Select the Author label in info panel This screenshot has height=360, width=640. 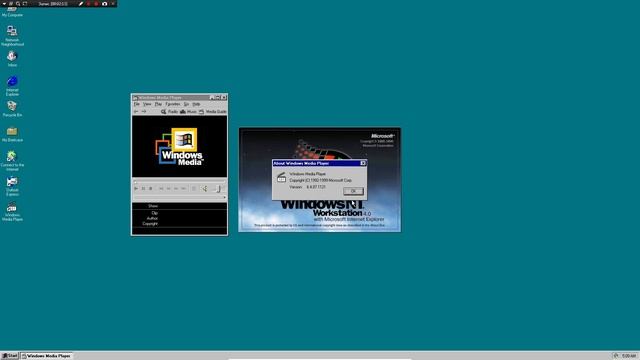coord(152,218)
